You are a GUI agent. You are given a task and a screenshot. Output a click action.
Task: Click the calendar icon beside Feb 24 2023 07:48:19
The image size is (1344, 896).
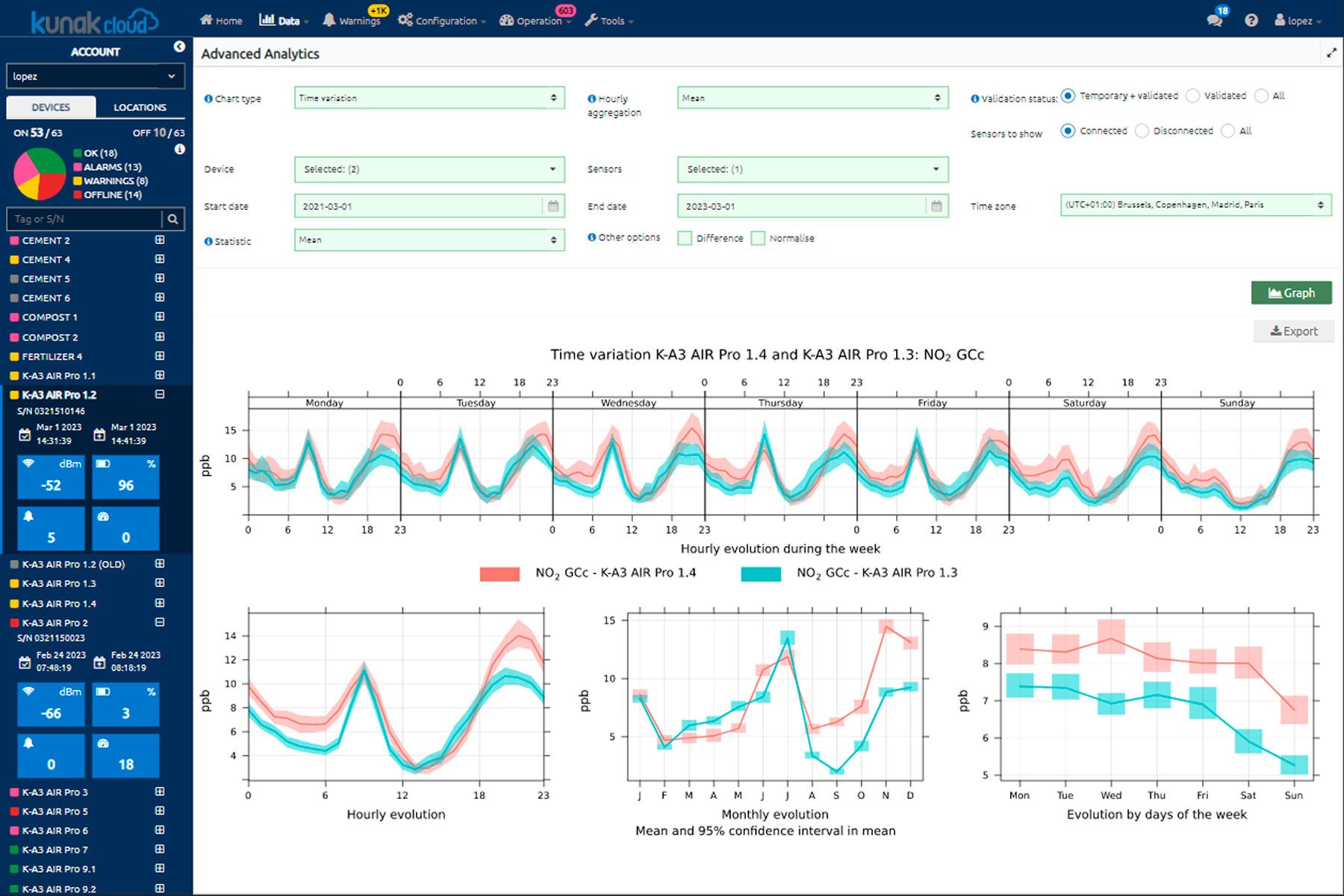pos(25,662)
